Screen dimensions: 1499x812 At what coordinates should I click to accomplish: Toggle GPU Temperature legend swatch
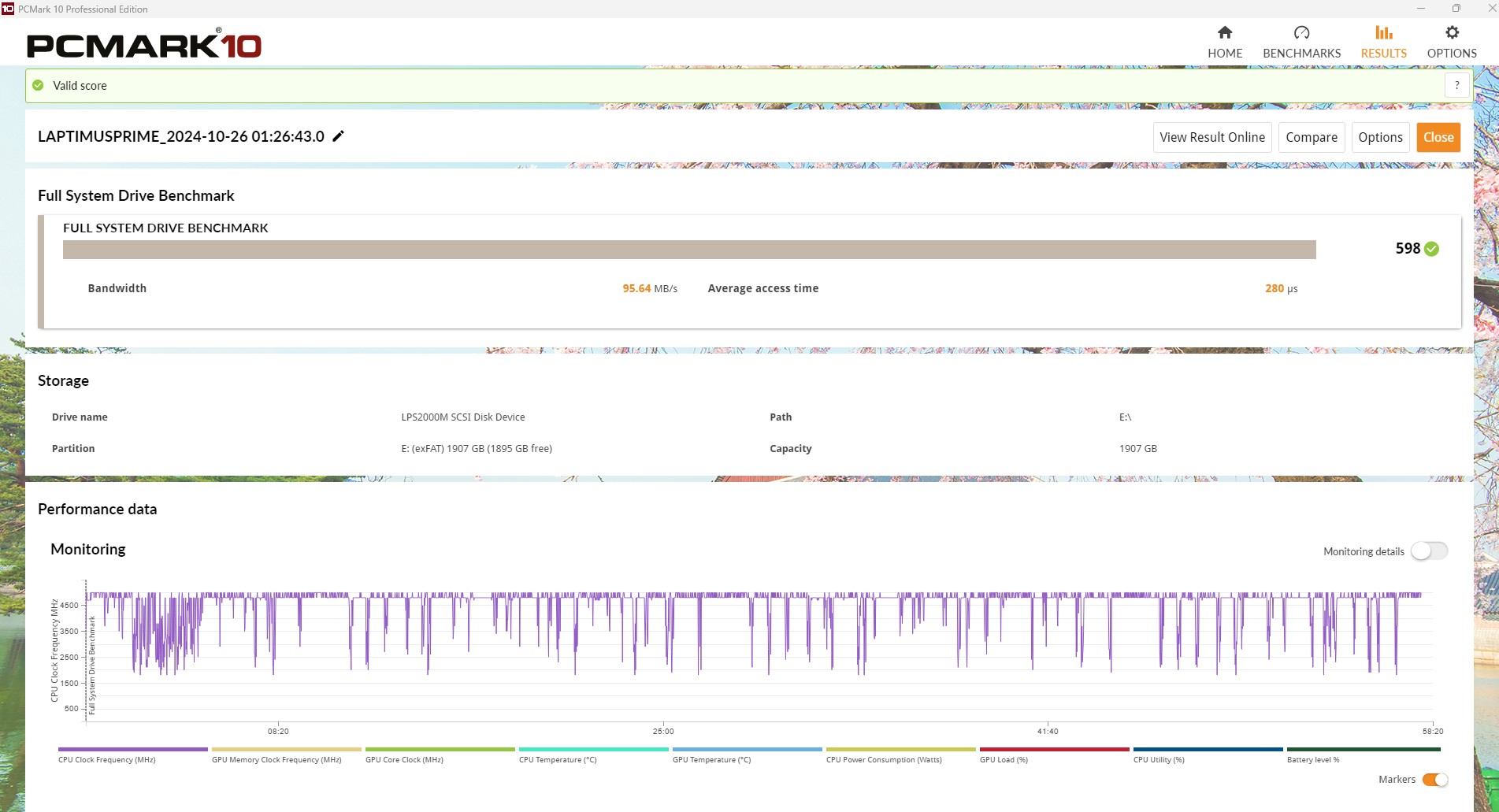(x=748, y=750)
